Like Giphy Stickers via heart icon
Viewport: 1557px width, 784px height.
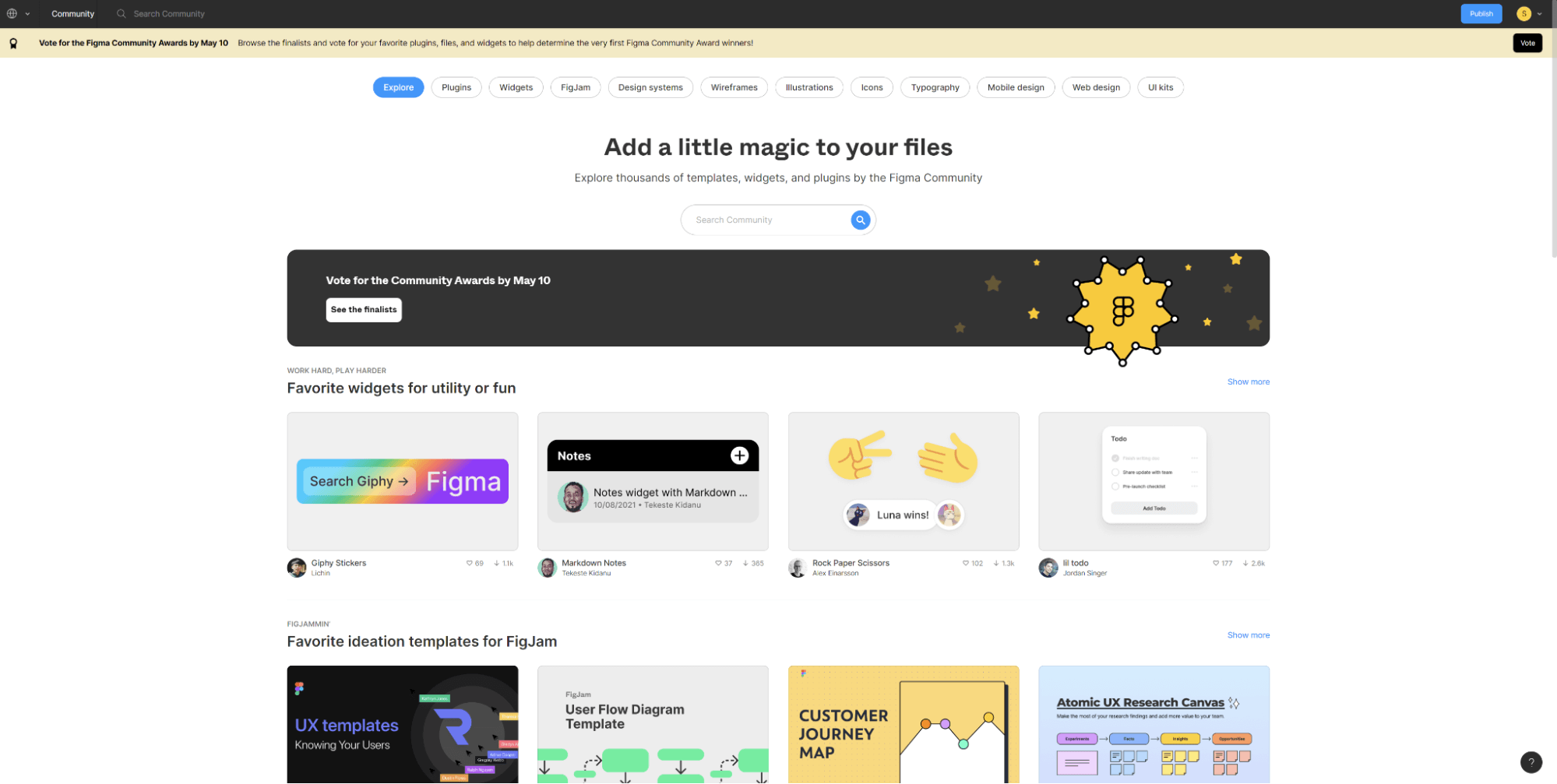(x=470, y=563)
